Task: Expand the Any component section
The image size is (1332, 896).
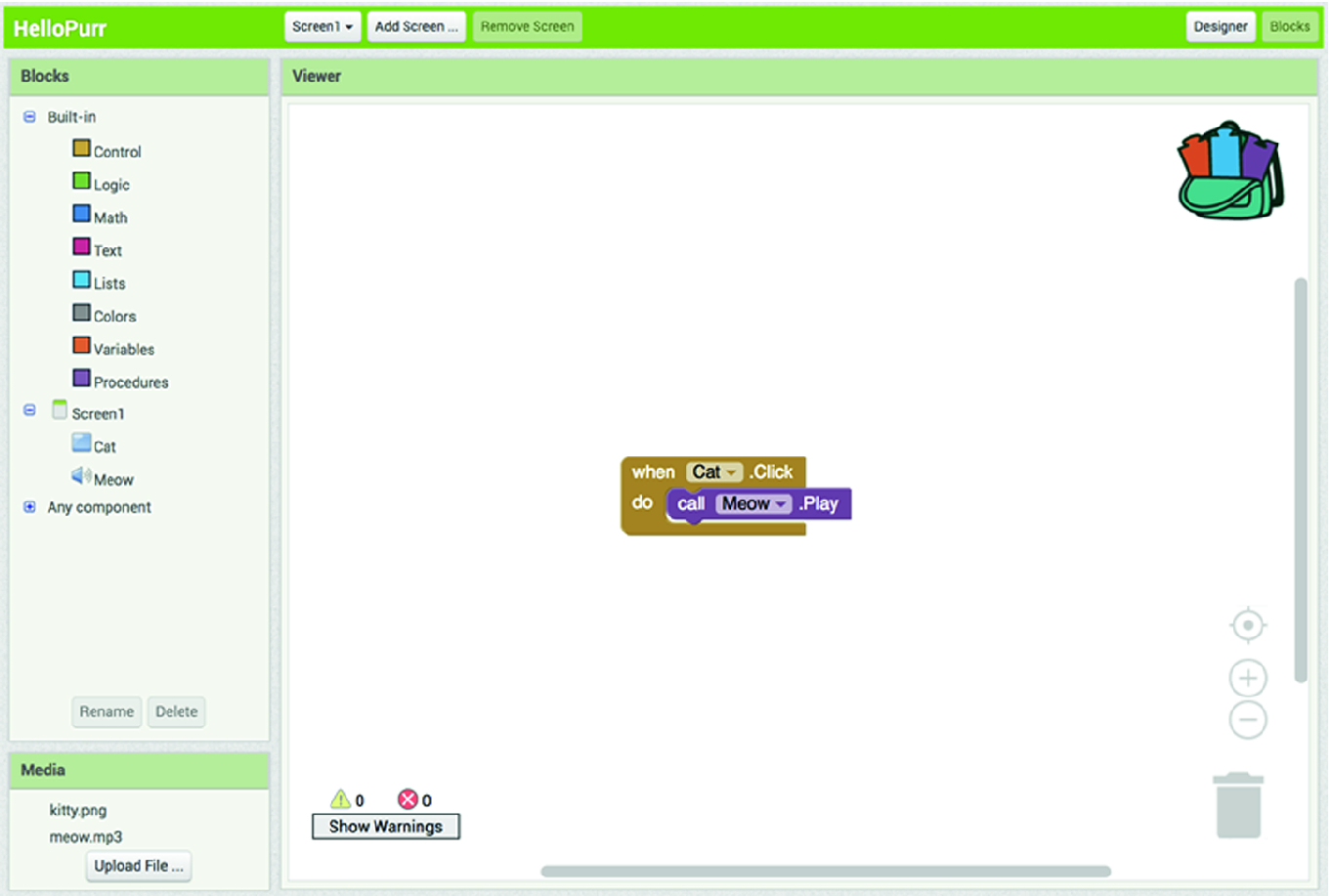Action: 29,507
